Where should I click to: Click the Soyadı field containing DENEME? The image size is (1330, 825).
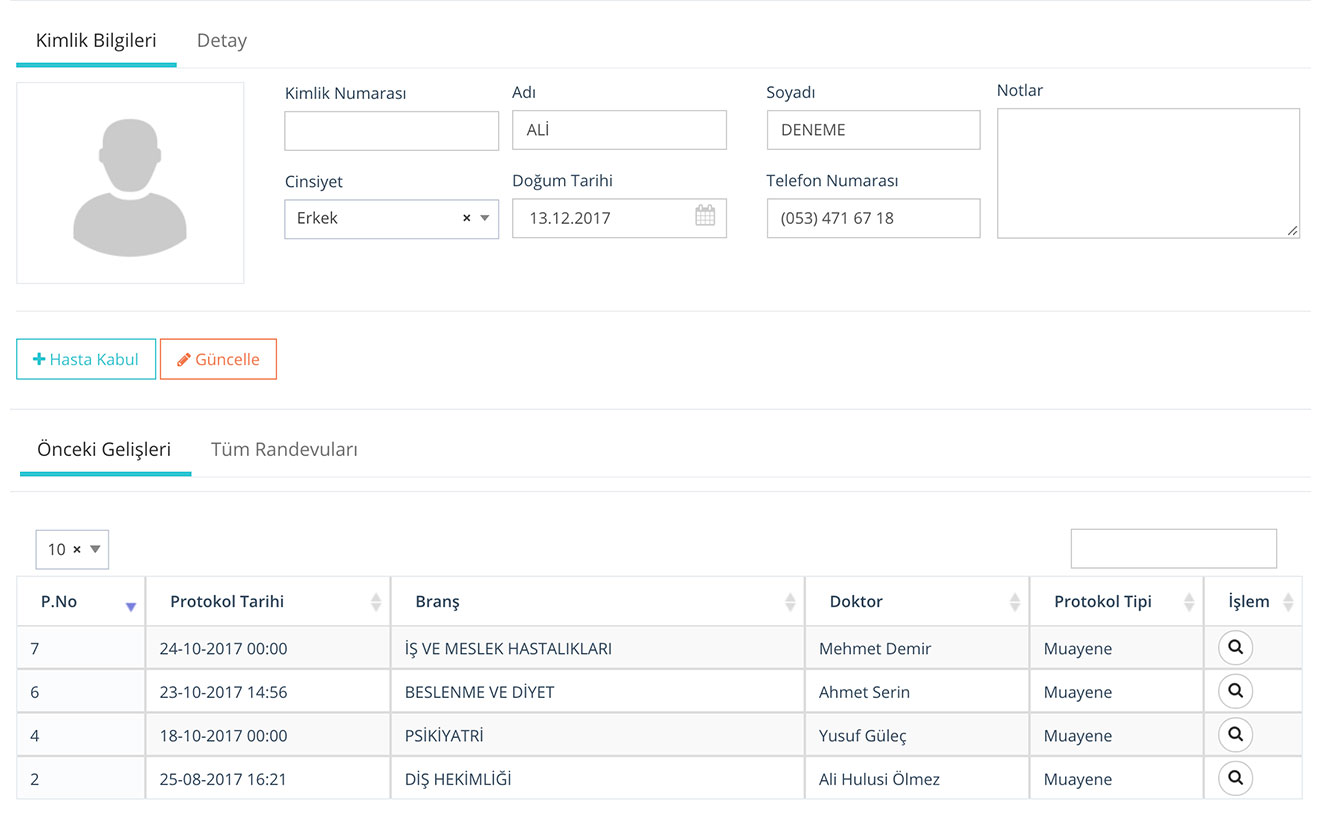point(873,130)
